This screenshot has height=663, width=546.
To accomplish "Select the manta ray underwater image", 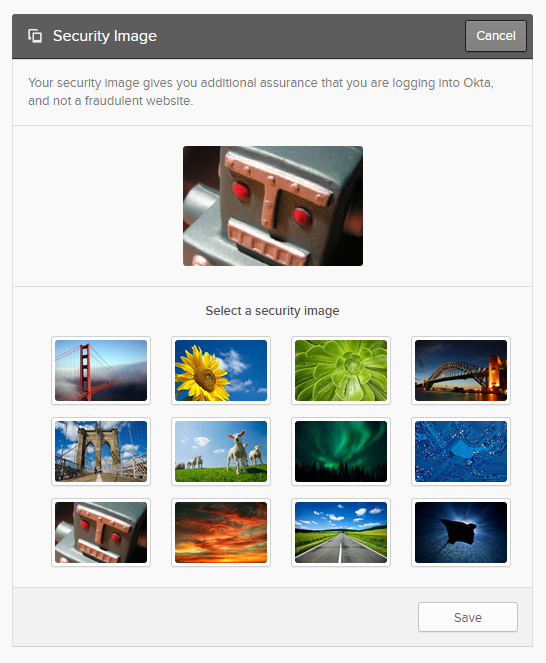I will (461, 532).
